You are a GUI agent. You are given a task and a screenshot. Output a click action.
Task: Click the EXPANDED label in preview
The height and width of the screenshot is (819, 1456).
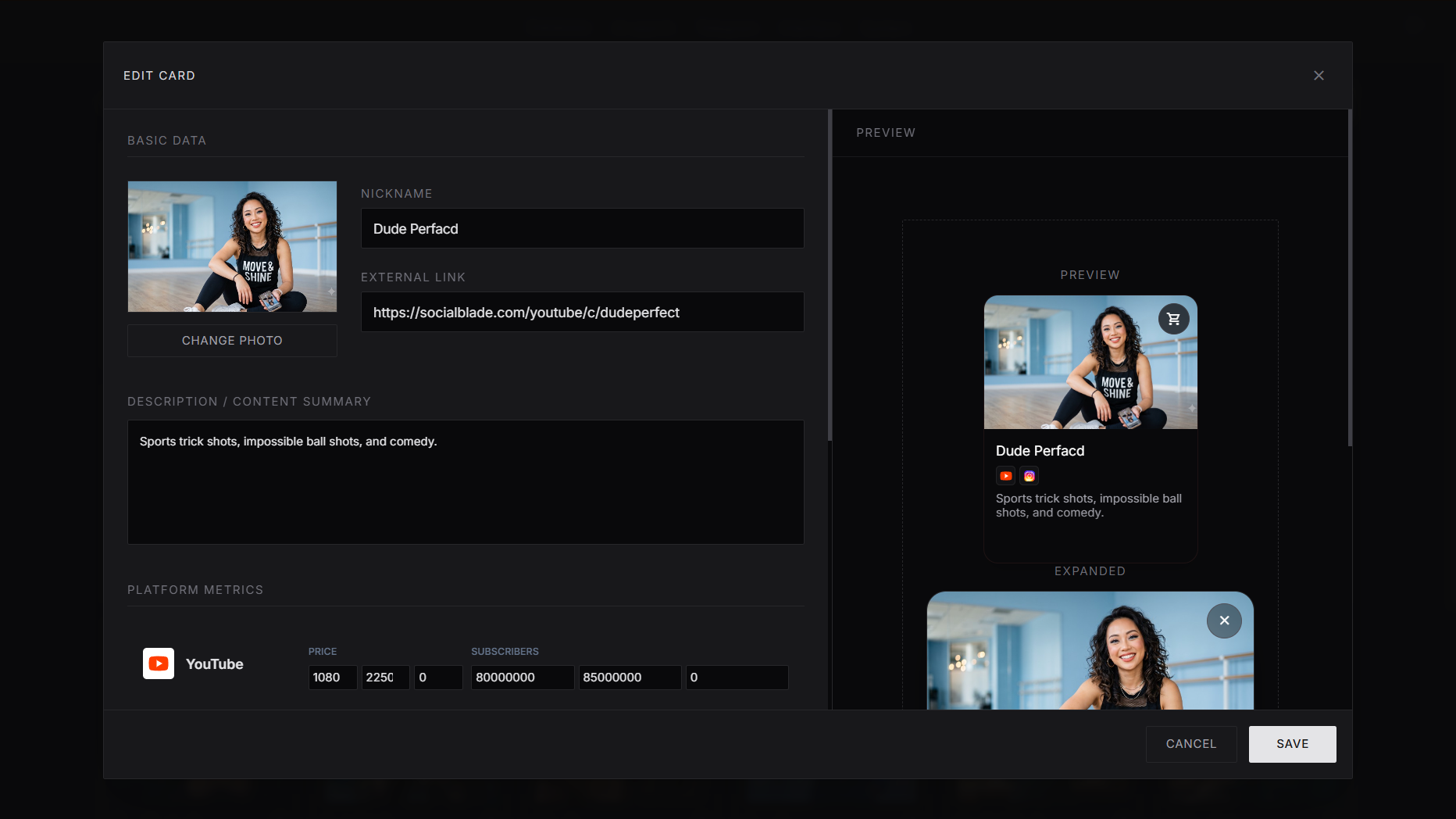(1090, 571)
